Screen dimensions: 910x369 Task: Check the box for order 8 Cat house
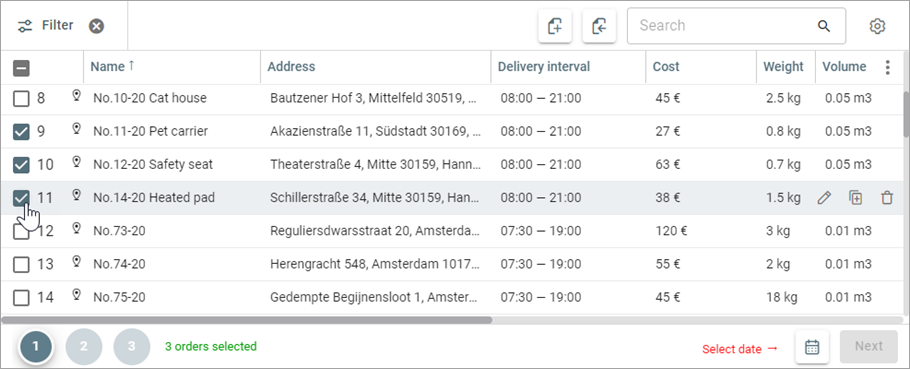(21, 99)
